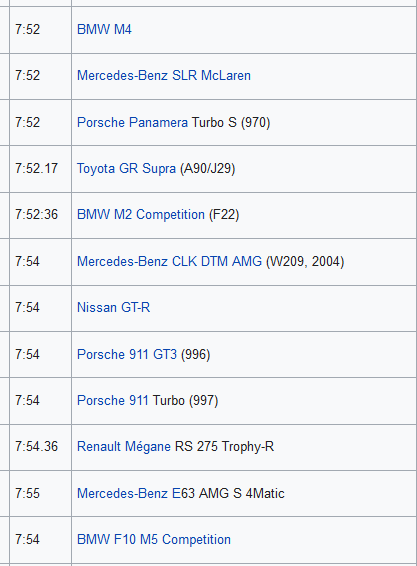The height and width of the screenshot is (566, 417).
Task: Click the Porsche Panamera link
Action: pos(132,122)
